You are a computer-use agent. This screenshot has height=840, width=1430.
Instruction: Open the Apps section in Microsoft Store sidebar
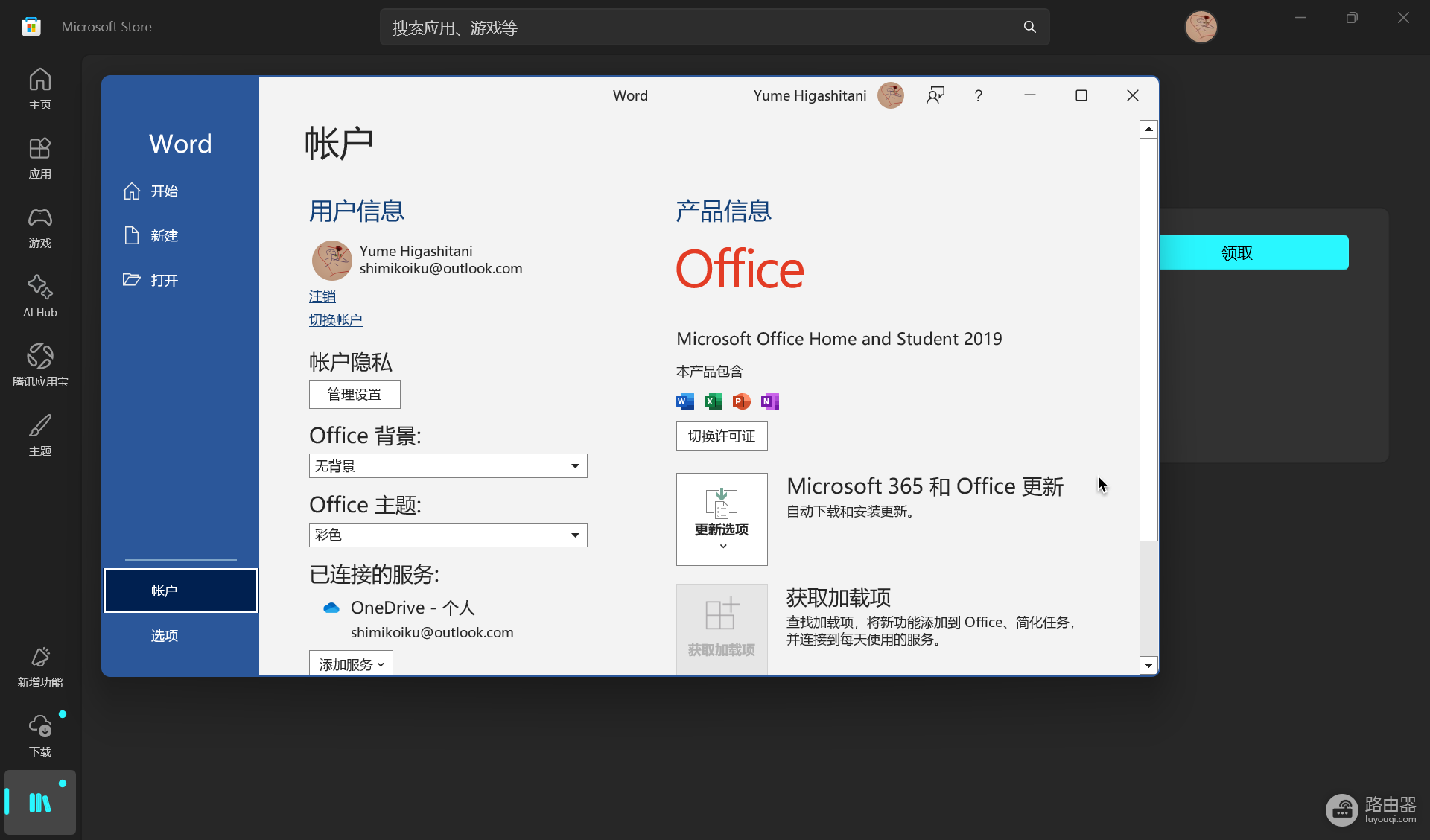40,157
